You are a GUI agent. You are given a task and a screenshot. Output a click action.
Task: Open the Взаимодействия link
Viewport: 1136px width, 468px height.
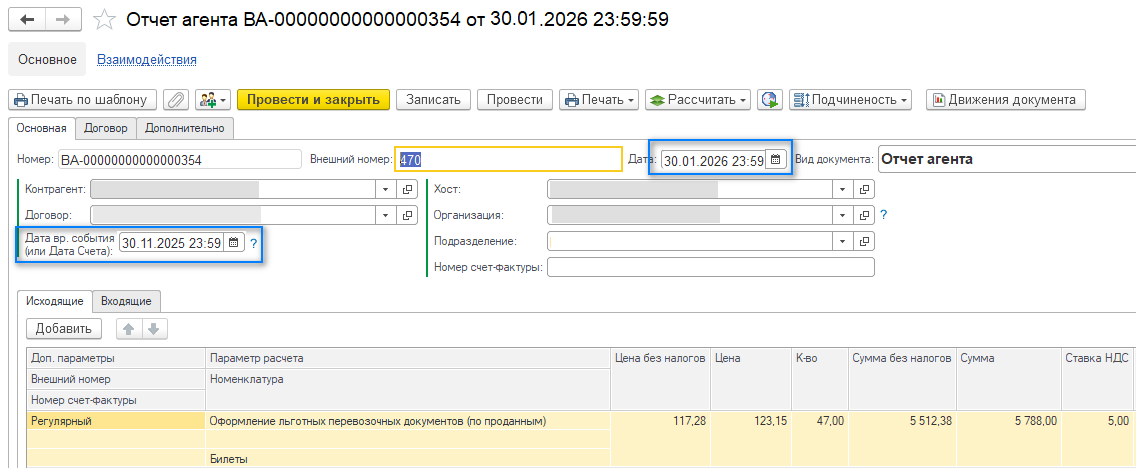[x=146, y=60]
